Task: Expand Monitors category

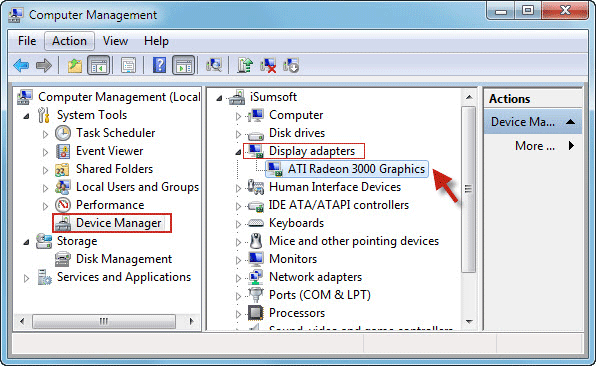Action: 238,260
